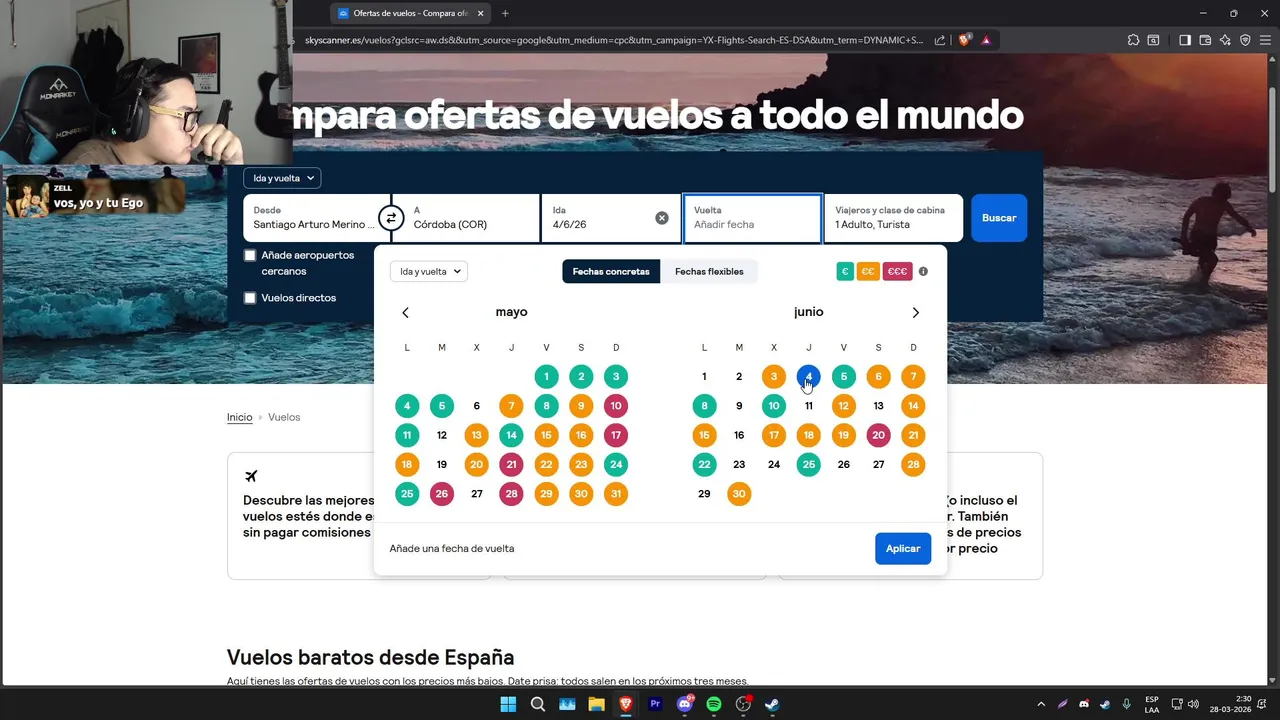Click the Brave Rewards triangle icon
The image size is (1280, 720).
pos(986,40)
